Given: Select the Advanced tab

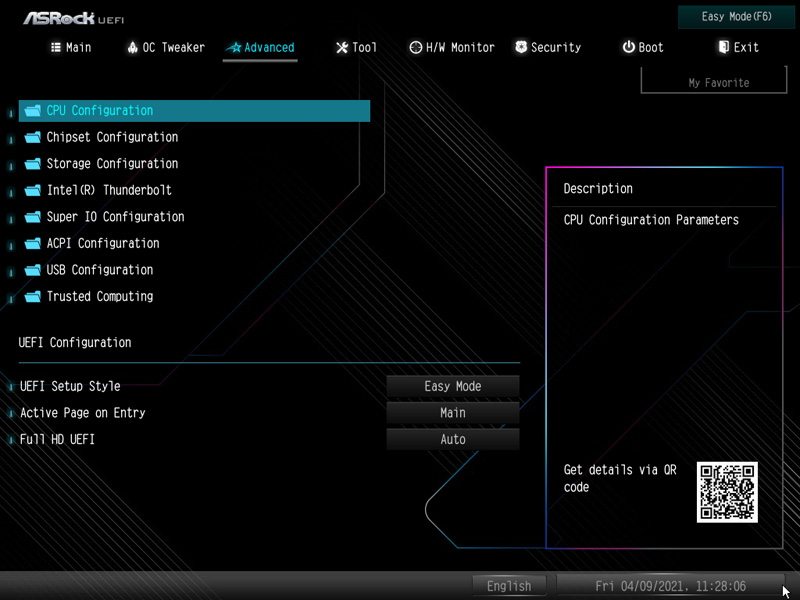Looking at the screenshot, I should pos(260,47).
